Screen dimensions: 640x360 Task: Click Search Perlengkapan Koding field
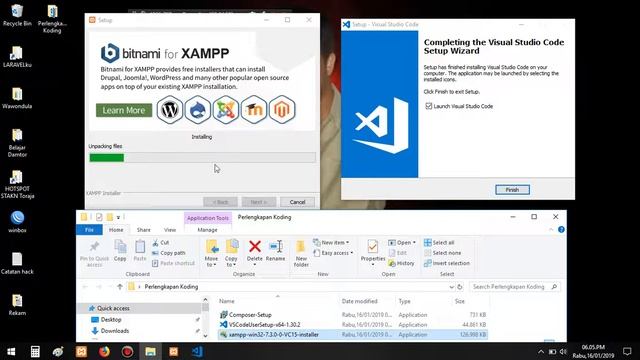point(515,287)
